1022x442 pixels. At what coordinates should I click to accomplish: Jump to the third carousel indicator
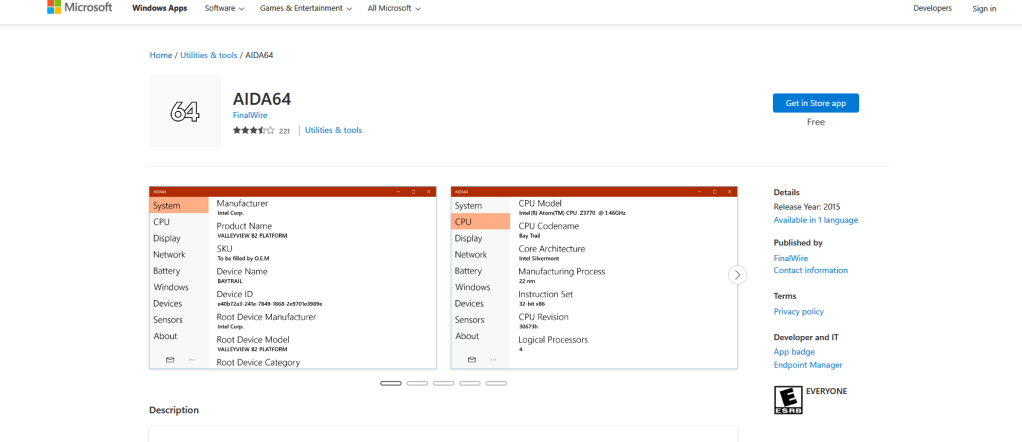point(443,383)
